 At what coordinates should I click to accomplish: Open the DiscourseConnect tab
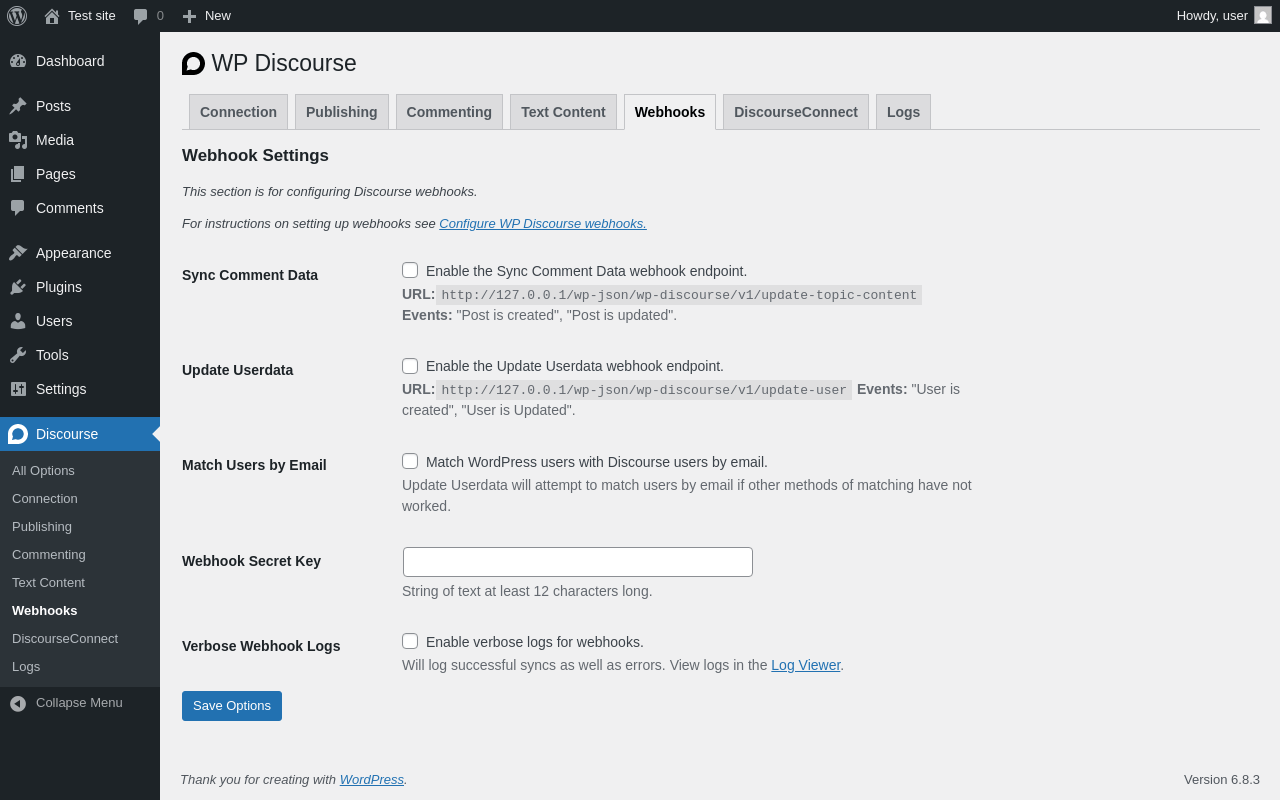796,112
